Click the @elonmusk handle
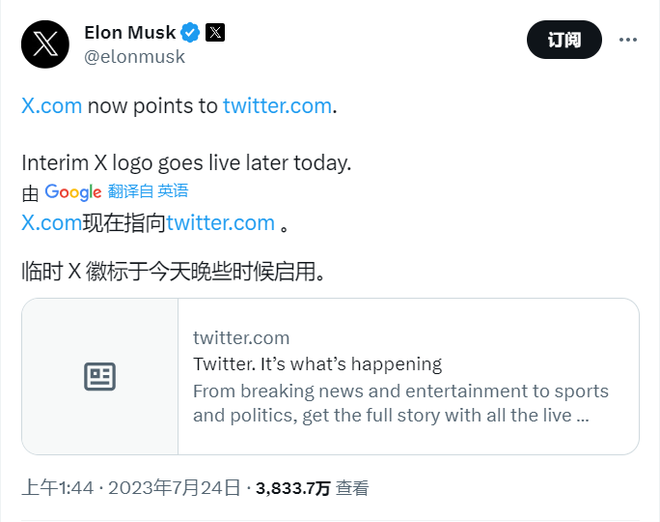The image size is (660, 522). [135, 57]
